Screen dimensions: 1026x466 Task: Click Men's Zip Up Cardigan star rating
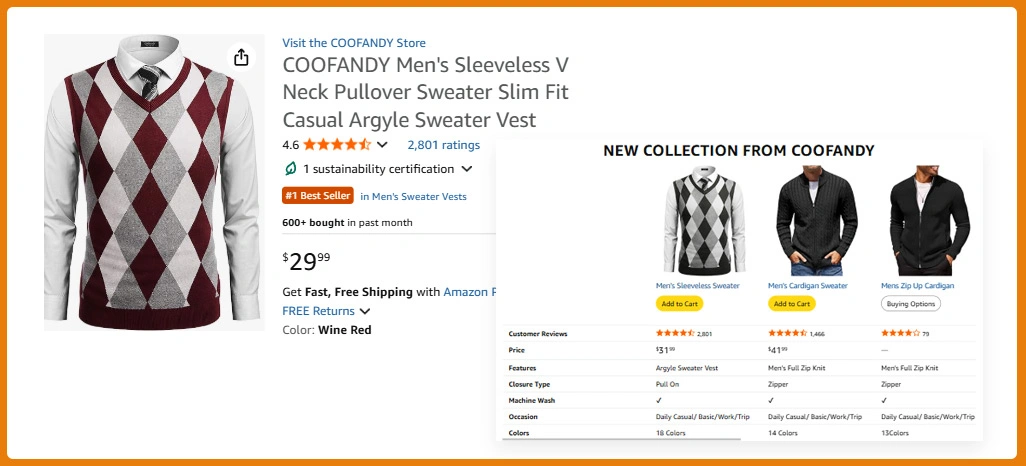tap(900, 333)
